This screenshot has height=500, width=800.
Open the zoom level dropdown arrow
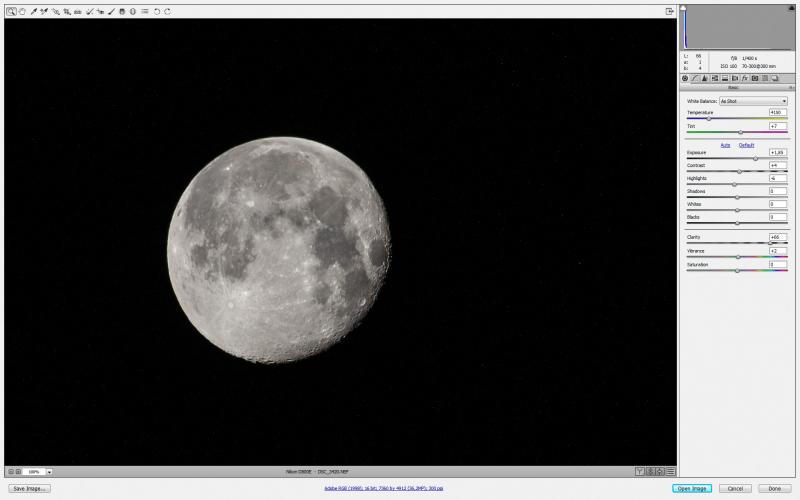point(49,472)
